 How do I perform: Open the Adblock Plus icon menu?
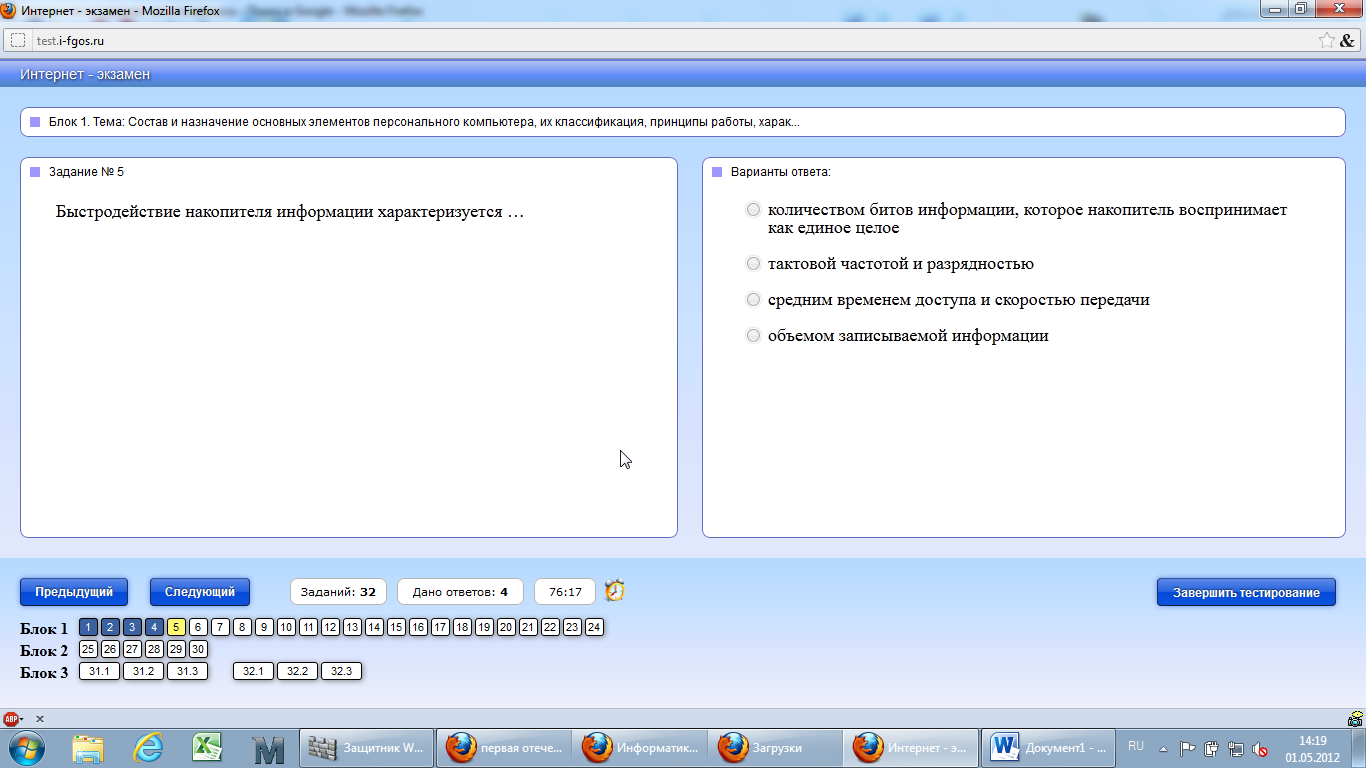click(13, 718)
